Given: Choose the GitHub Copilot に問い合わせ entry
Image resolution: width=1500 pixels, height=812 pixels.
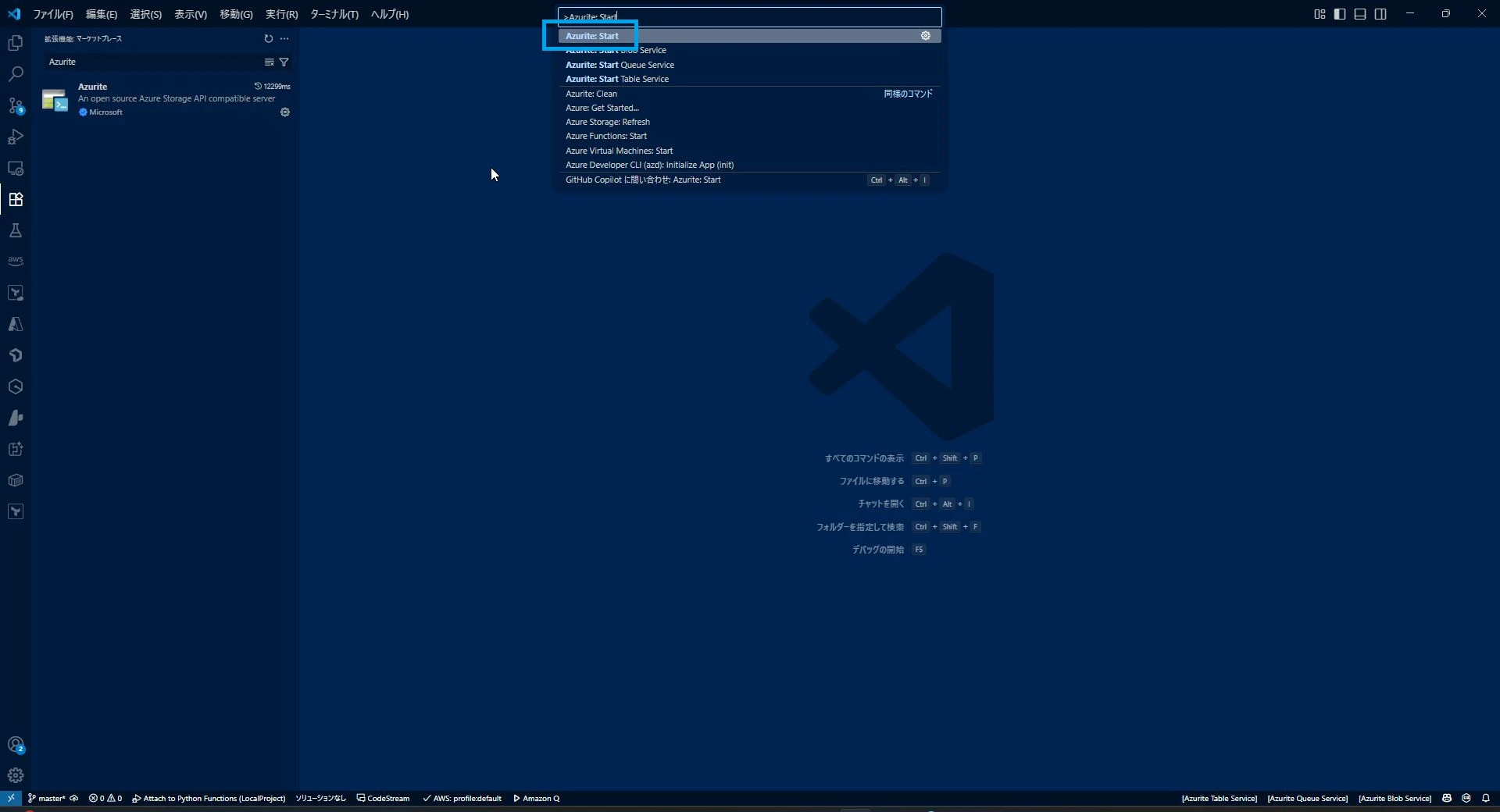Looking at the screenshot, I should tap(749, 180).
